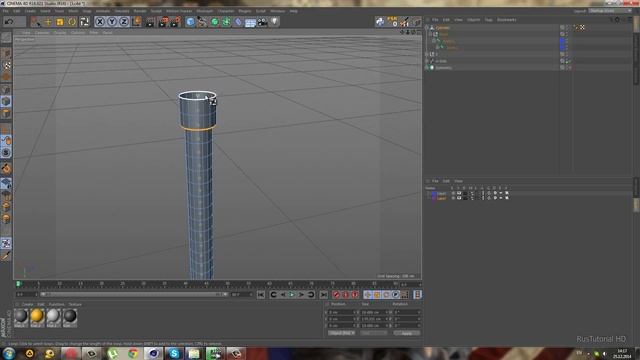Add a Cube primitive object
Viewport: 640px width, 360px height.
(190, 21)
